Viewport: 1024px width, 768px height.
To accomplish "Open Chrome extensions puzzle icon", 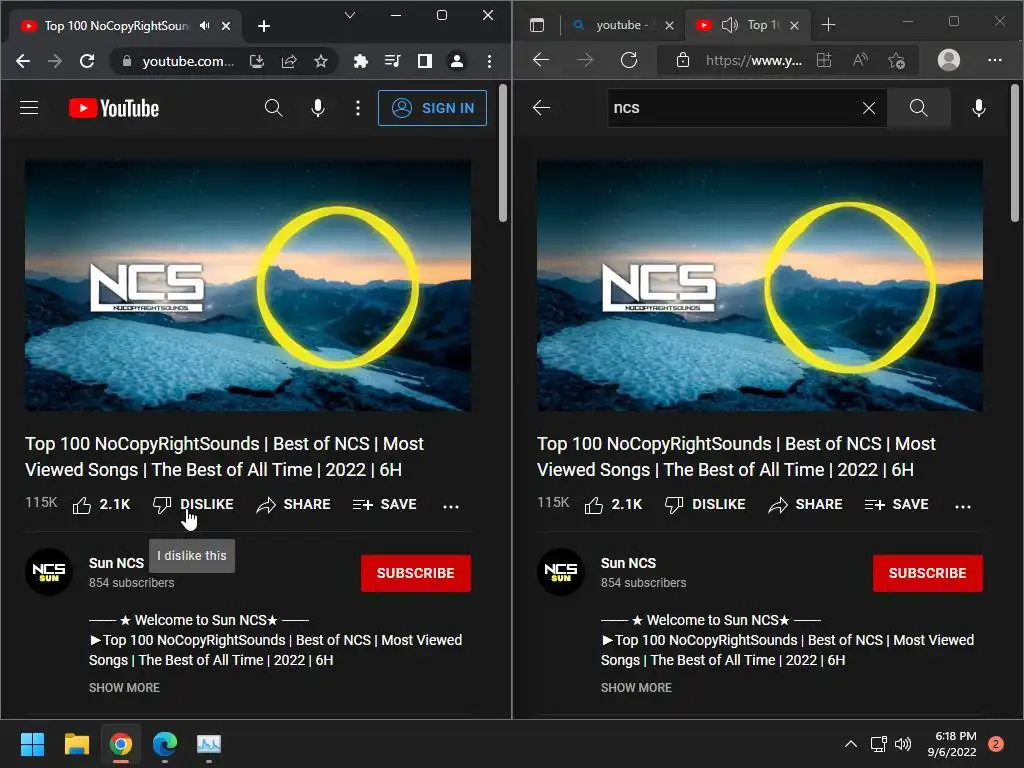I will (x=360, y=61).
